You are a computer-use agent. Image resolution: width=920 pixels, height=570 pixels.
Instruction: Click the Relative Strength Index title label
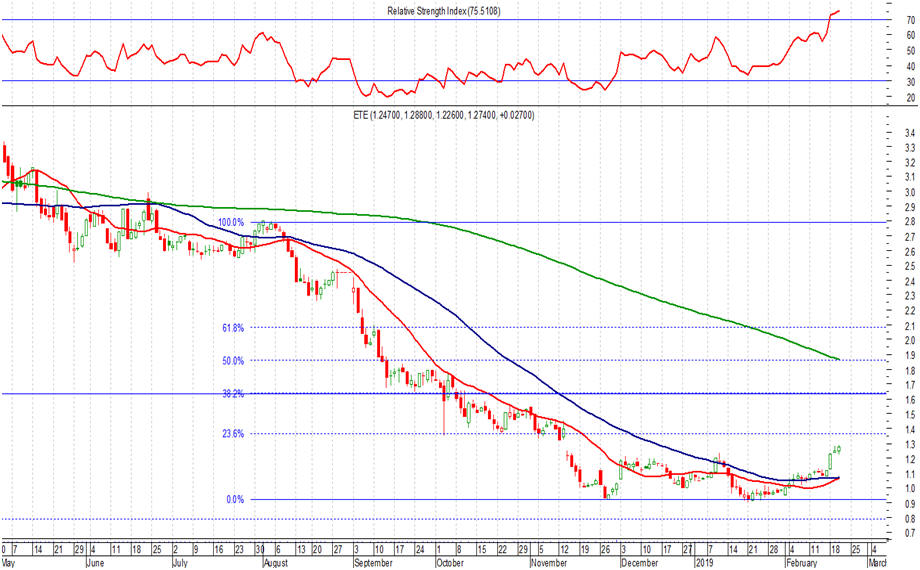(x=443, y=11)
